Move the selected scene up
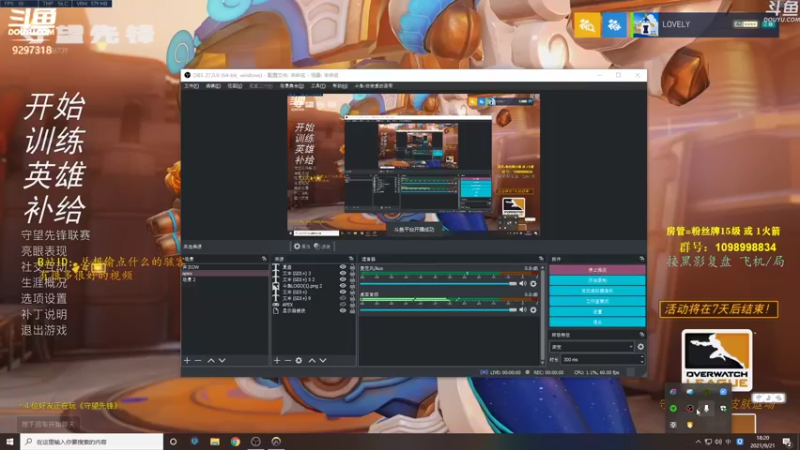Image resolution: width=800 pixels, height=450 pixels. click(x=211, y=361)
